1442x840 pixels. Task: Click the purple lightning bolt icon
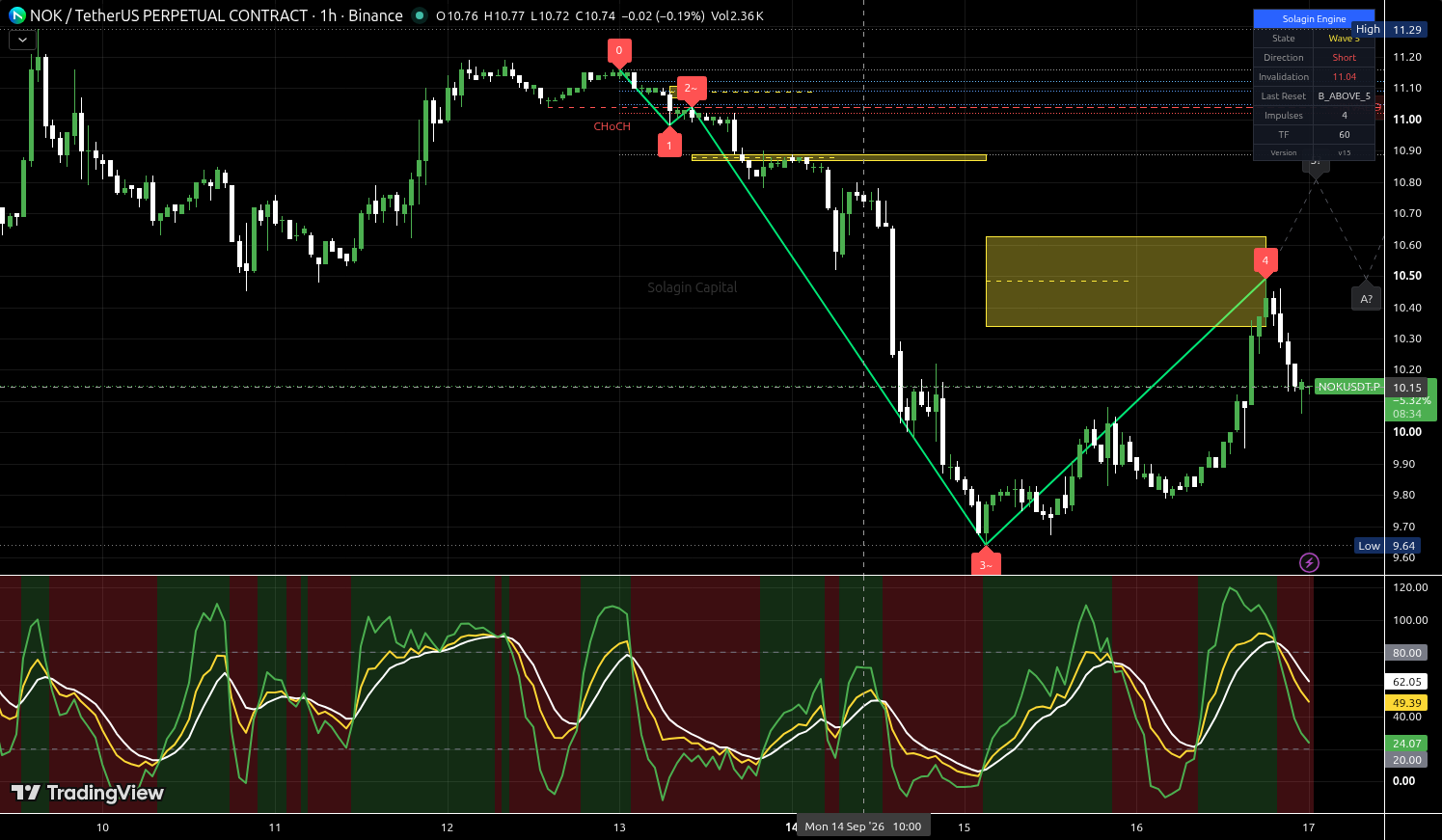click(1309, 562)
